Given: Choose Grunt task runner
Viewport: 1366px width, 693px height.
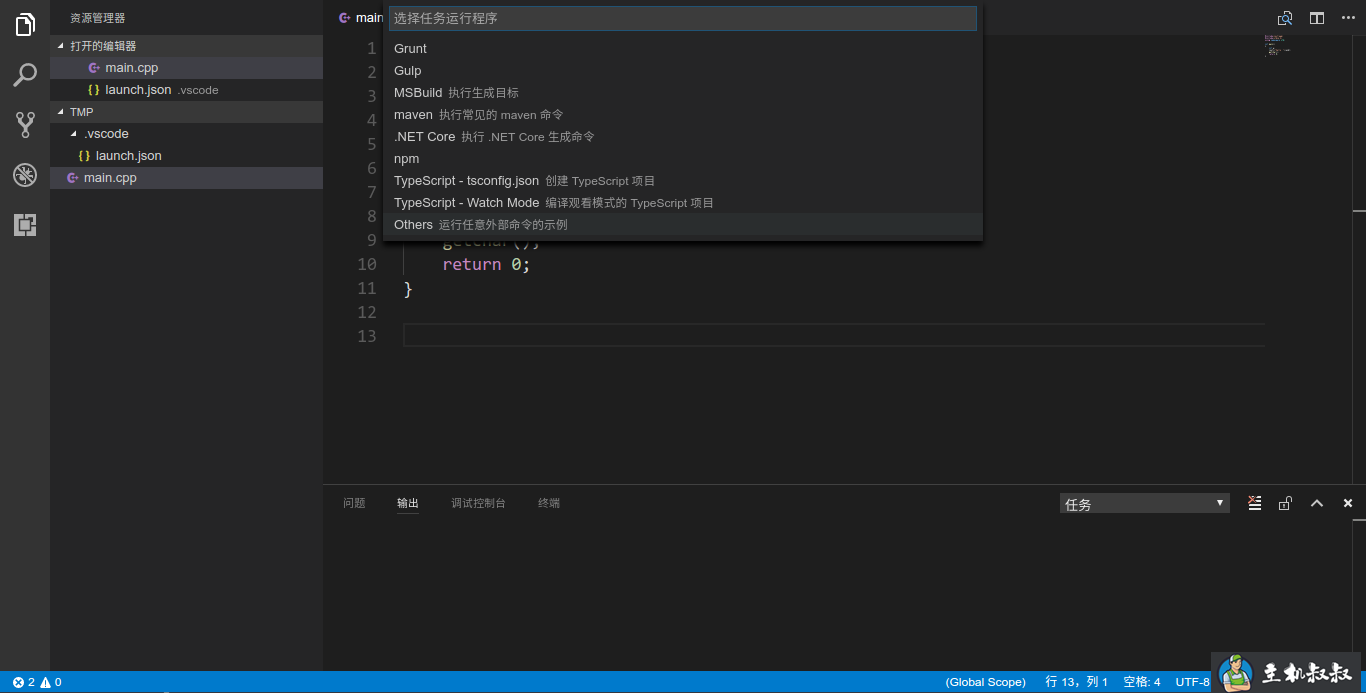Looking at the screenshot, I should 683,48.
